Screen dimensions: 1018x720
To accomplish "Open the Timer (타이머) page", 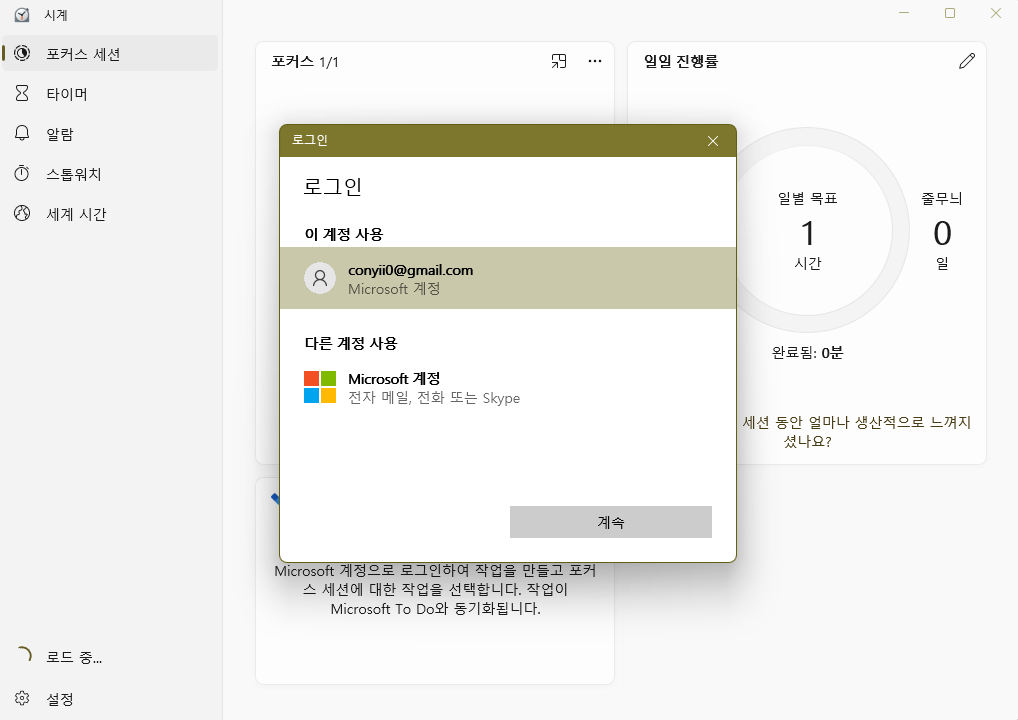I will point(110,93).
